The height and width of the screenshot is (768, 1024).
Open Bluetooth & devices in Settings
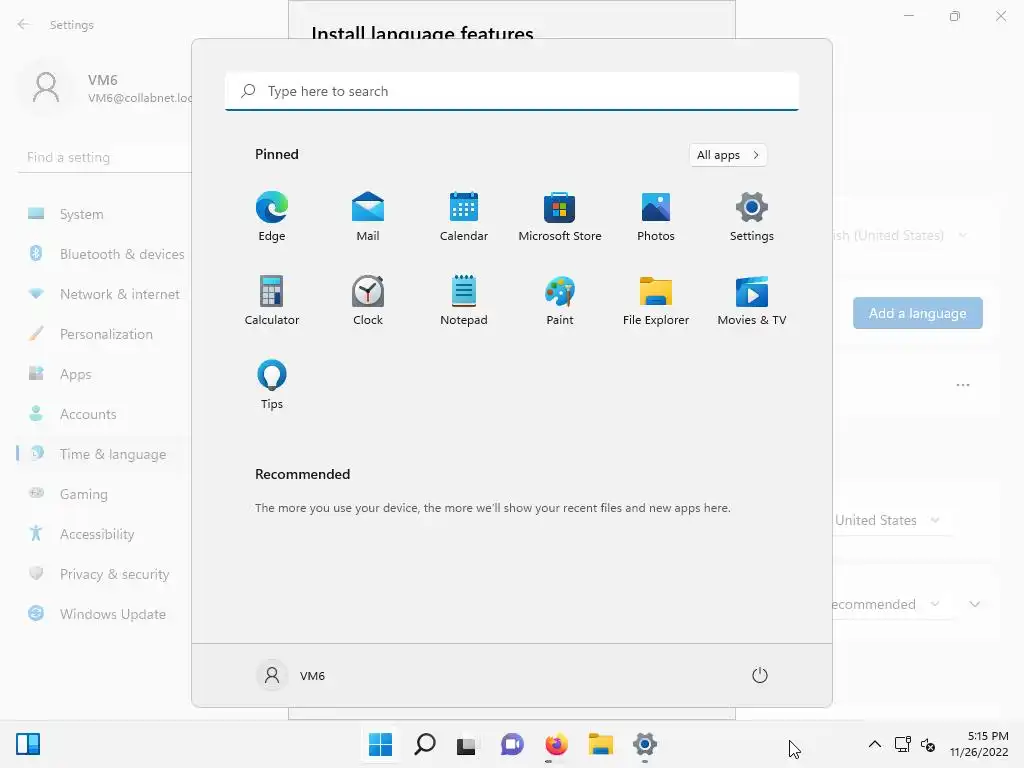tap(104, 254)
